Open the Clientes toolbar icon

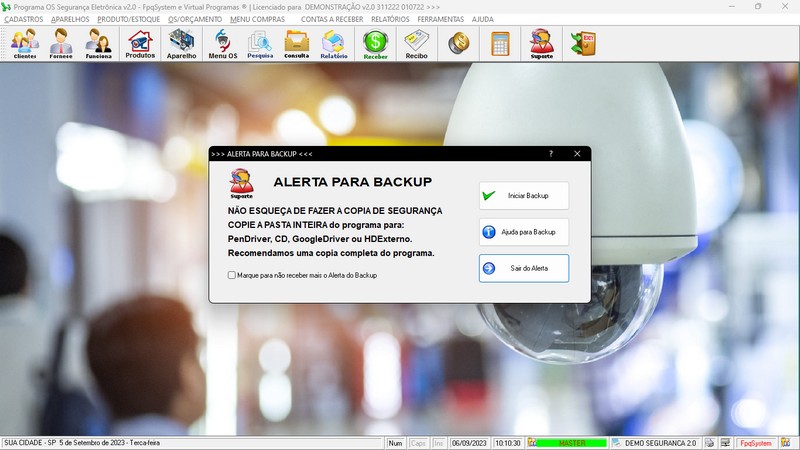25,44
